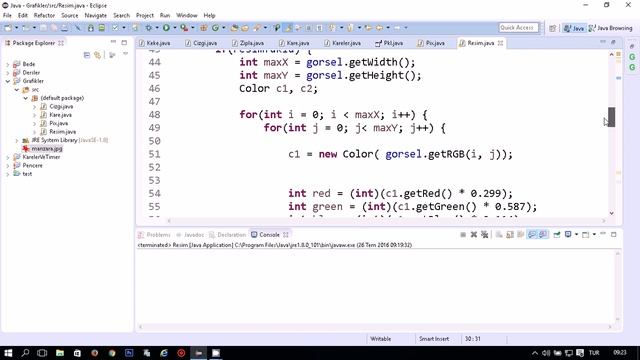This screenshot has width=640, height=360.
Task: Open File Explorer from the taskbar
Action: click(x=60, y=353)
